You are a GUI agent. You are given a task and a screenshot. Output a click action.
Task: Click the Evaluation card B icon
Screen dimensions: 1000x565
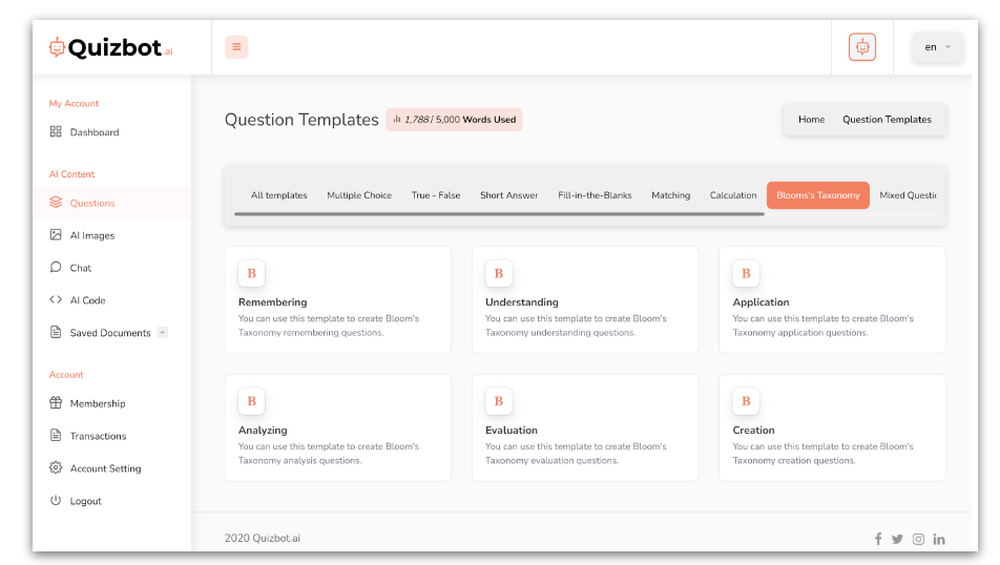pos(499,401)
